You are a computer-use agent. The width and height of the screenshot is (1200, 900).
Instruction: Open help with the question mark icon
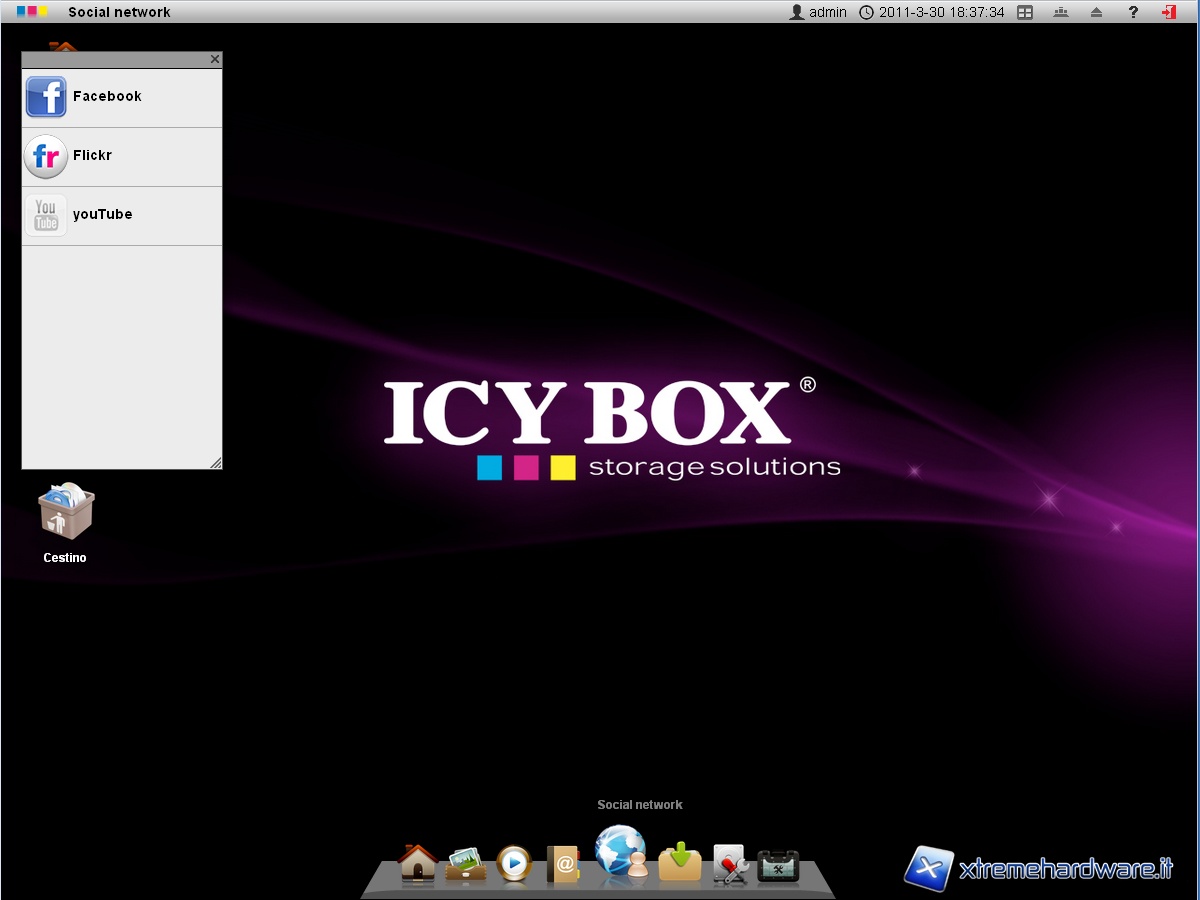click(1133, 12)
